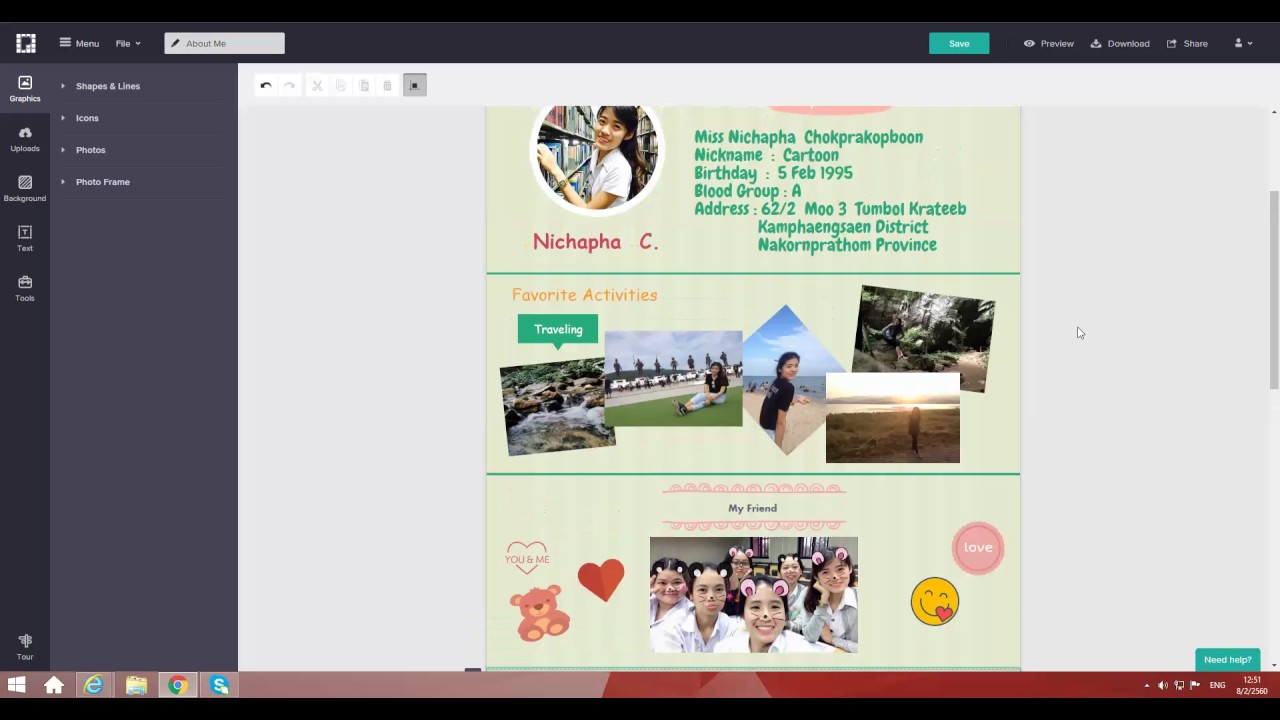
Task: Select the teddy bear graphic
Action: click(540, 613)
